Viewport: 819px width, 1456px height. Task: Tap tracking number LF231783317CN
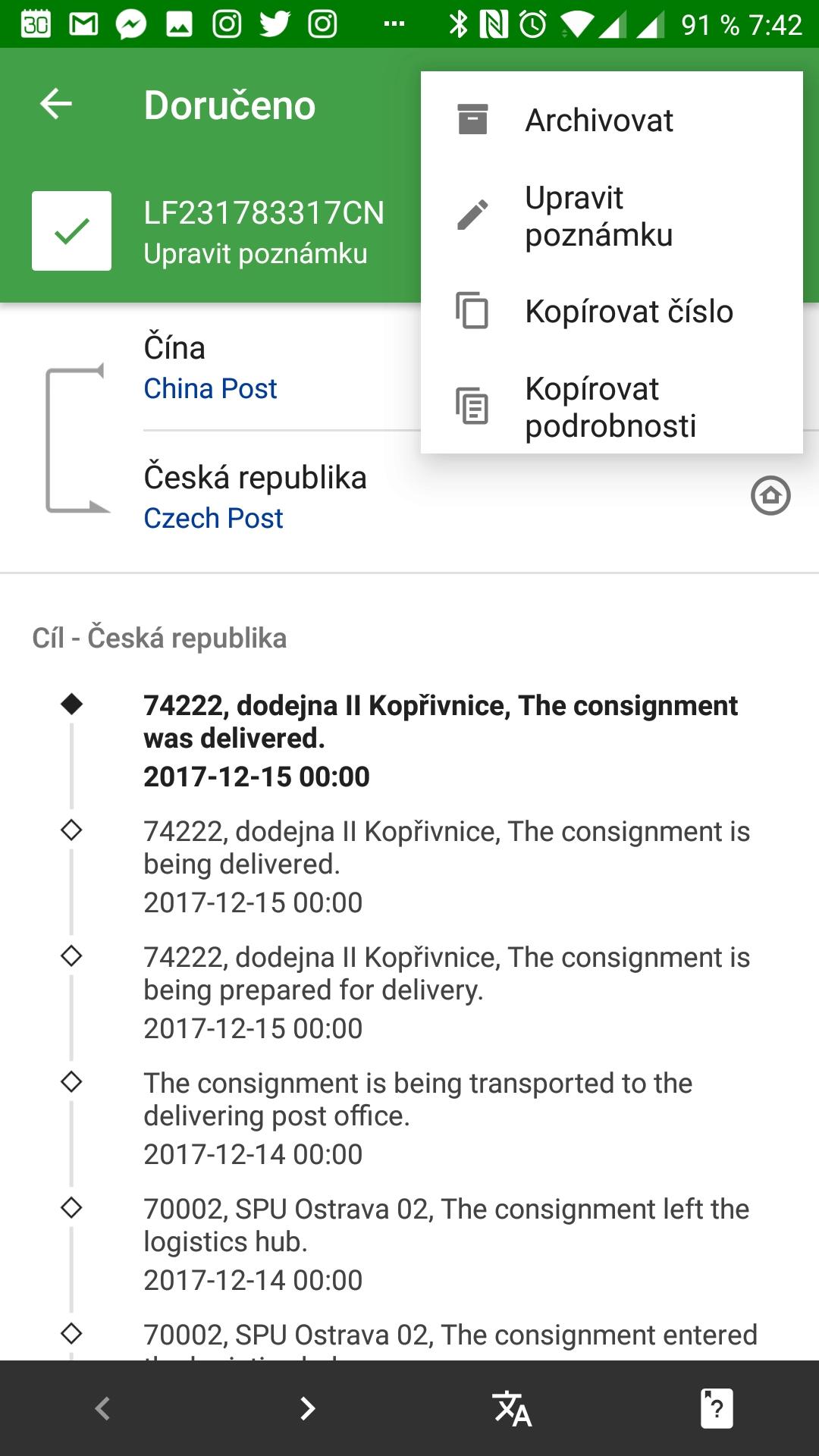pyautogui.click(x=264, y=213)
